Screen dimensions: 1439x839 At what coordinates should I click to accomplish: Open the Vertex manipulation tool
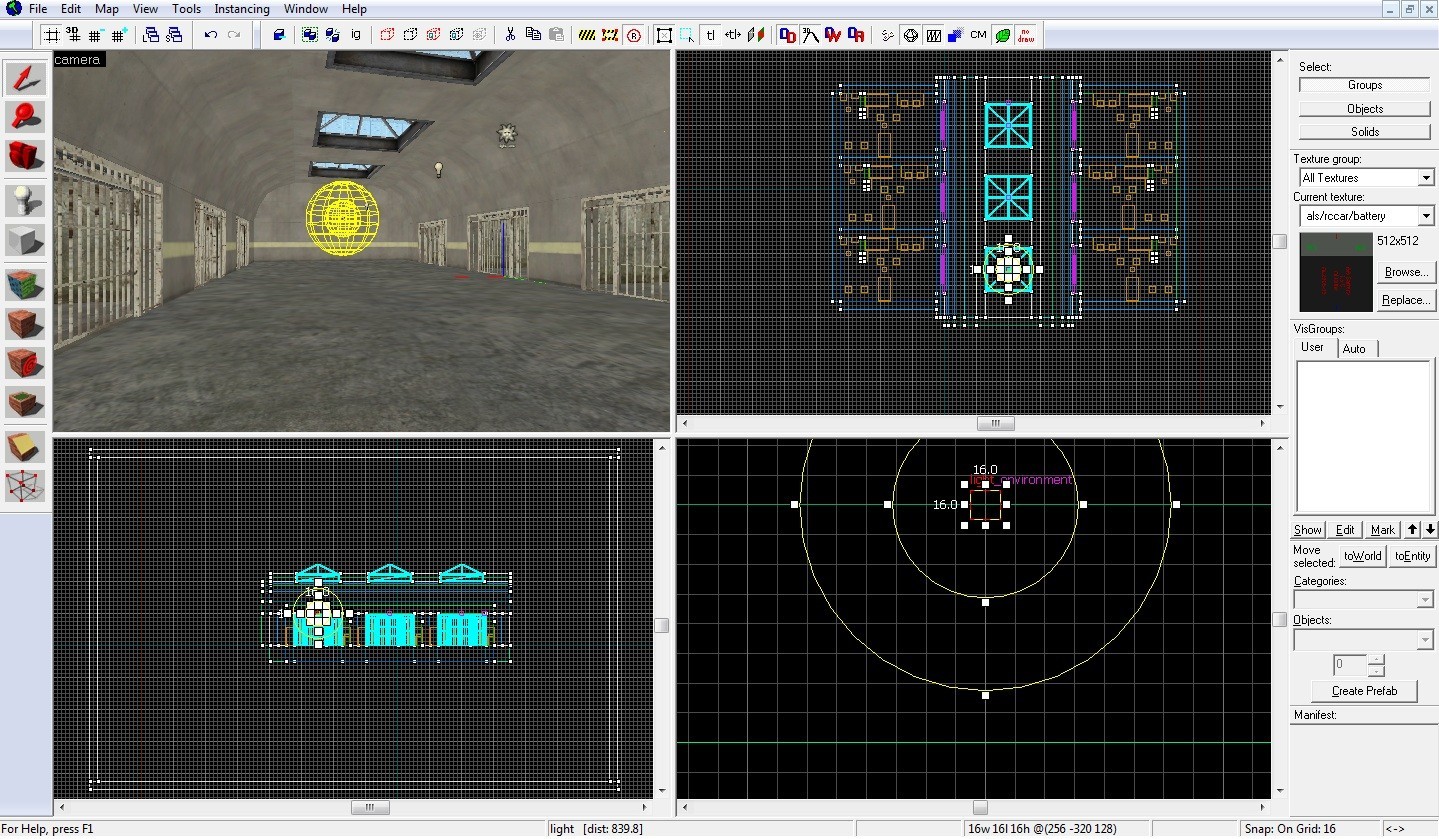(x=26, y=485)
